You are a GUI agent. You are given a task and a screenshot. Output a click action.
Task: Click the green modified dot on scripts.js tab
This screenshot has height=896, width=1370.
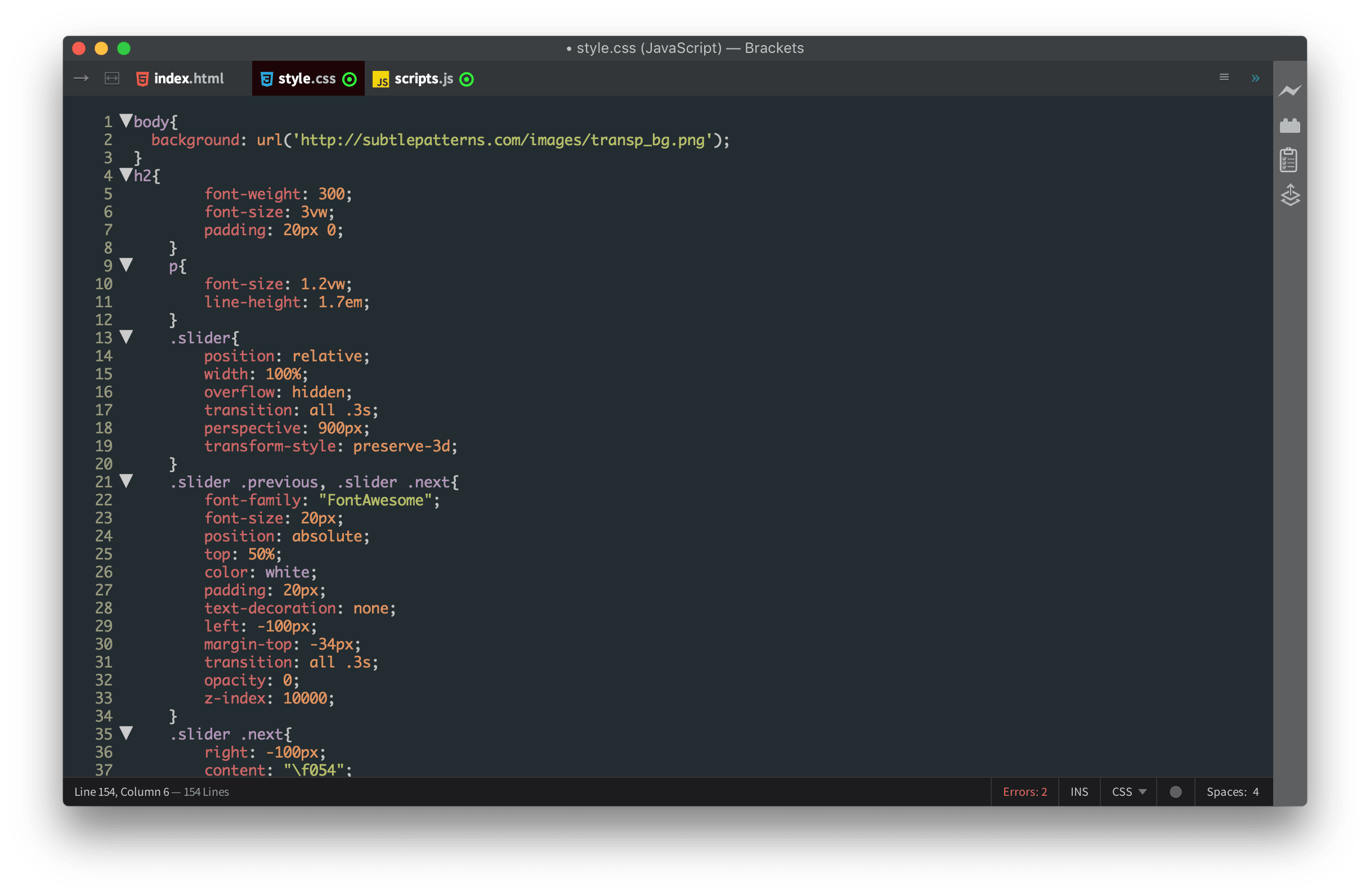click(468, 79)
